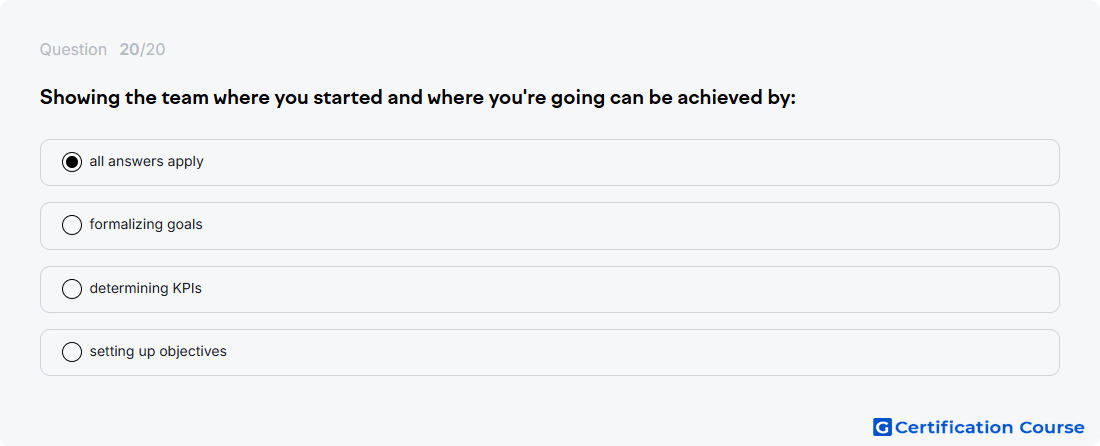1100x446 pixels.
Task: Click the 'all answers apply' label text
Action: coord(146,162)
